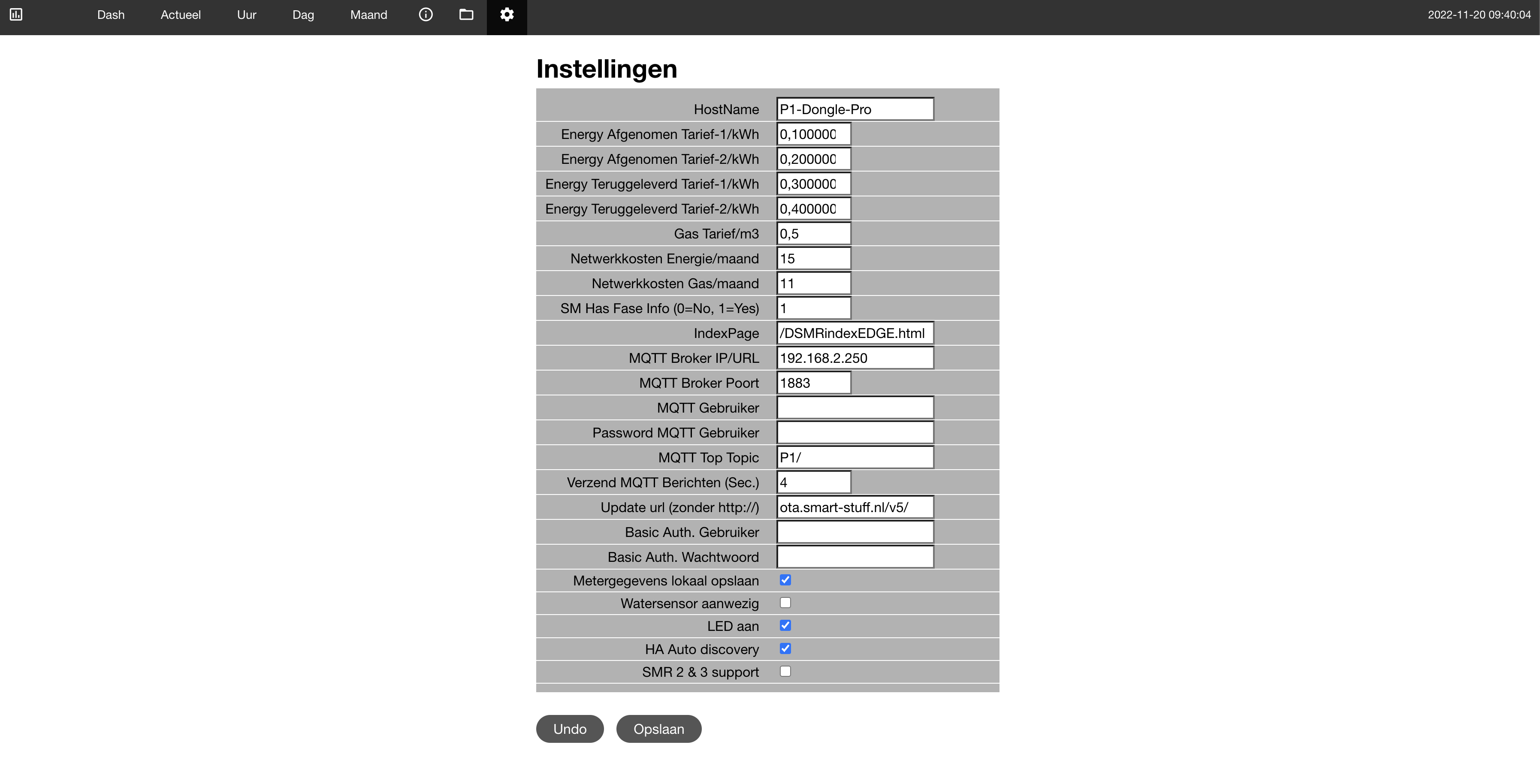This screenshot has width=1540, height=784.
Task: Toggle the LED aan checkbox
Action: [x=785, y=625]
